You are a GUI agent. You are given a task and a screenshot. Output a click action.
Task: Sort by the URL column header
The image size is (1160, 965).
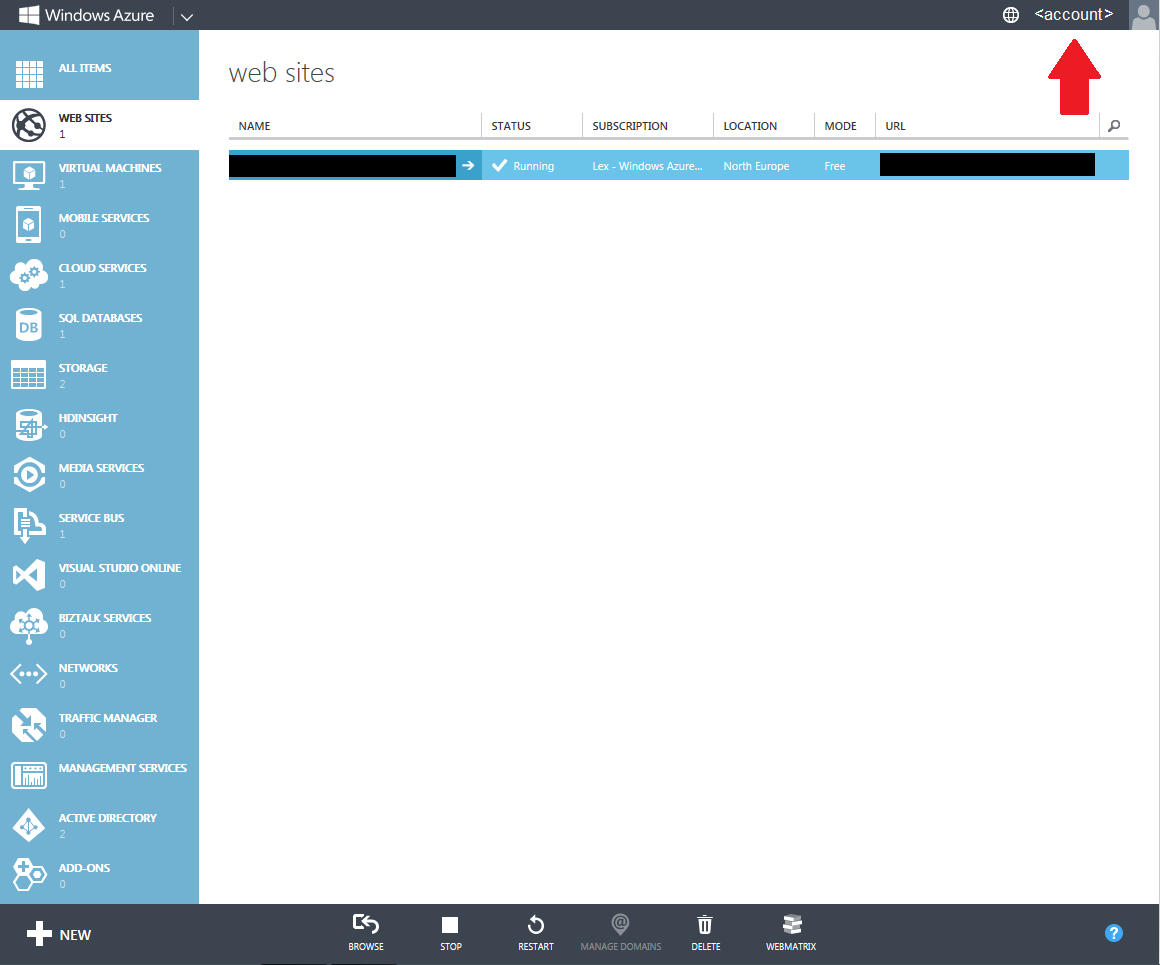tap(895, 126)
